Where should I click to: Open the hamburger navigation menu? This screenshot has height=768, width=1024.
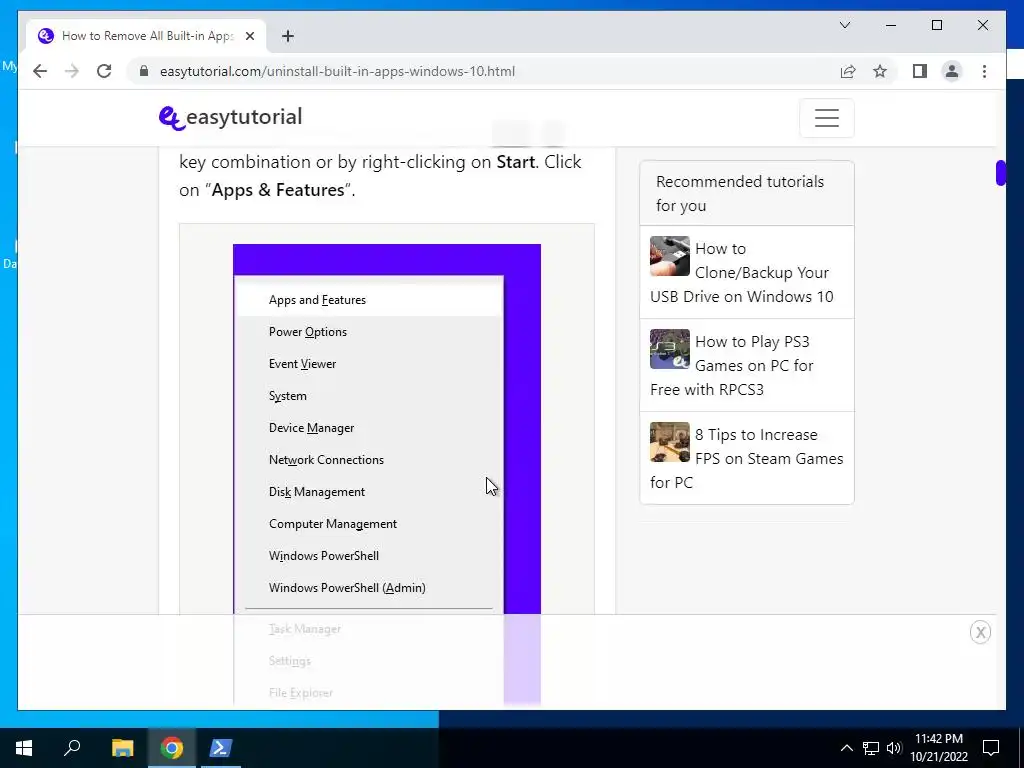(x=827, y=118)
